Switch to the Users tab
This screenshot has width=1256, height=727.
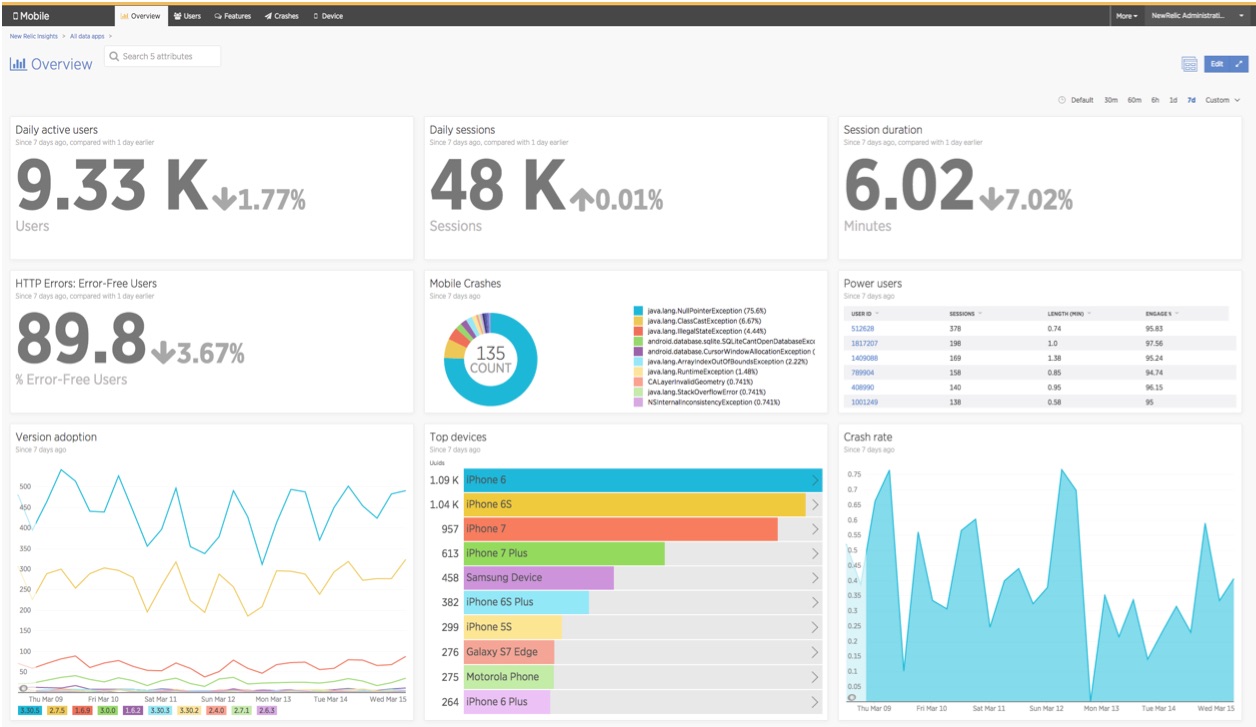pos(187,16)
